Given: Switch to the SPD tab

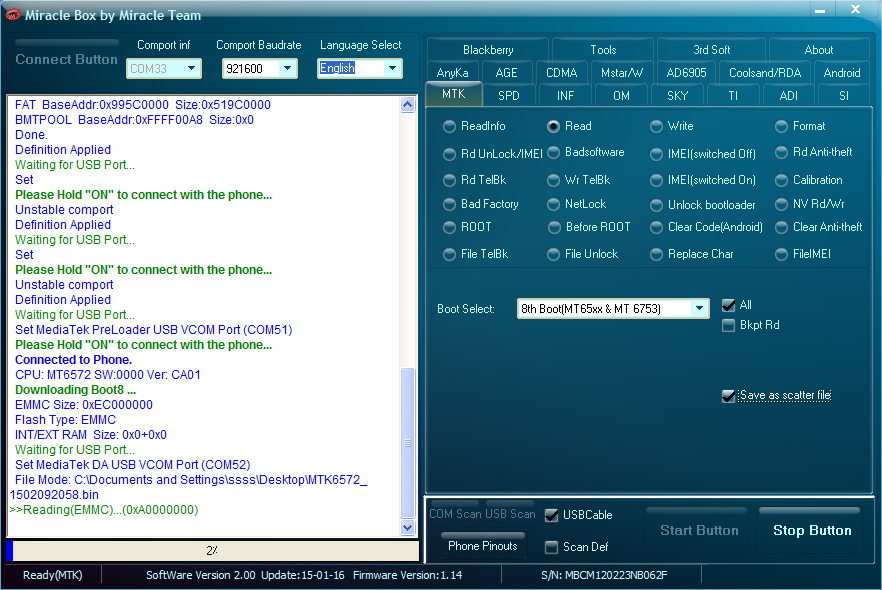Looking at the screenshot, I should click(508, 96).
